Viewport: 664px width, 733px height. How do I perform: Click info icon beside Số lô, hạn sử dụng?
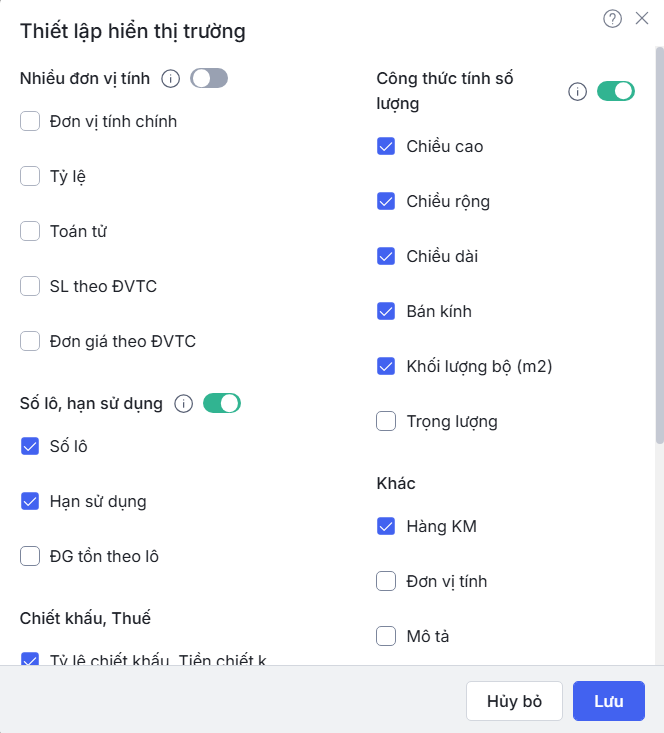tap(183, 403)
